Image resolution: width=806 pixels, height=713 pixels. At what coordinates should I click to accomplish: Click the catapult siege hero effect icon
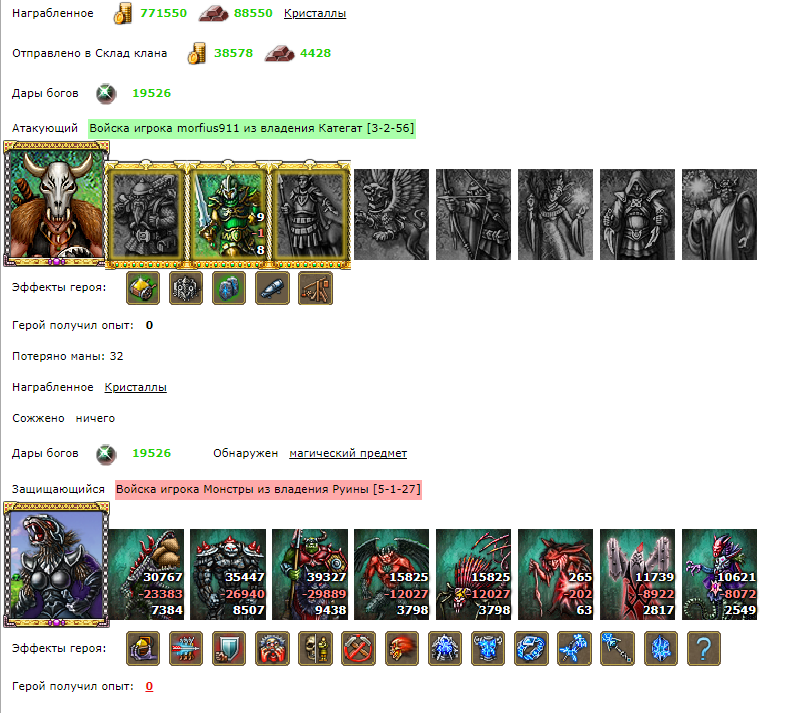click(x=315, y=288)
